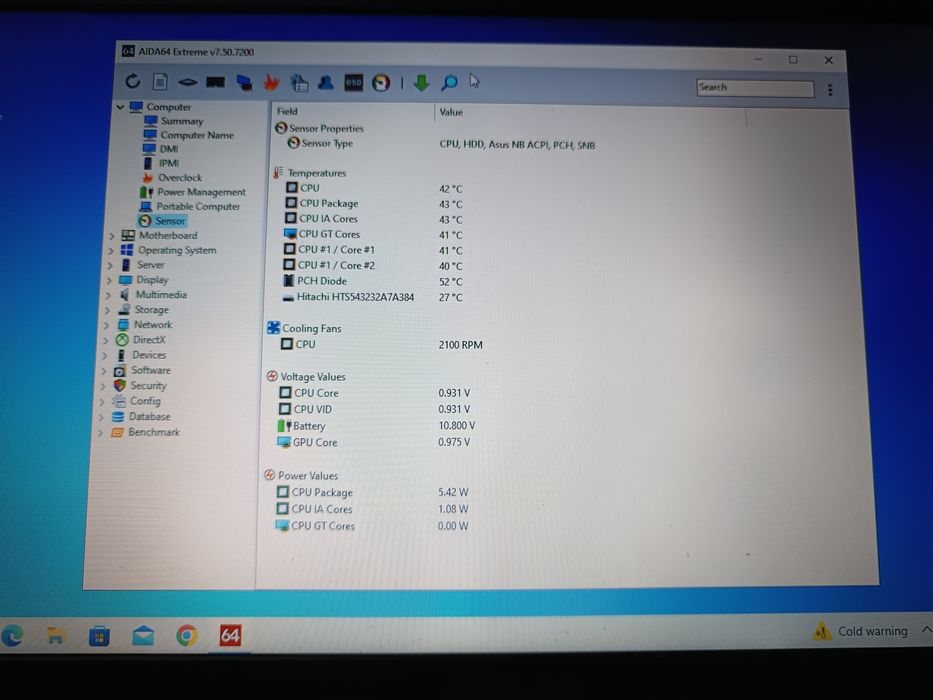Select Devices in the tree

coord(140,355)
